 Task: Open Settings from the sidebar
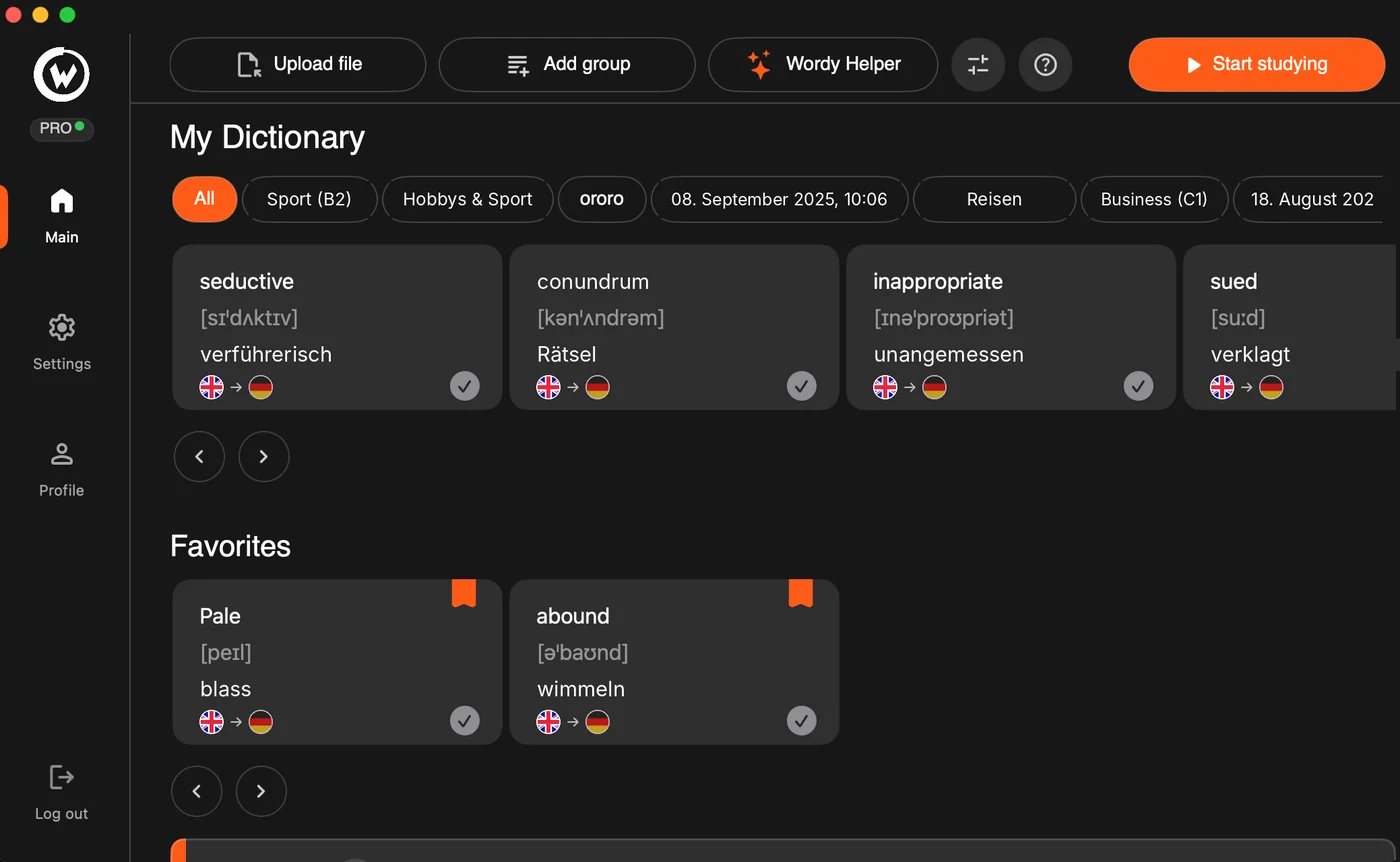61,342
